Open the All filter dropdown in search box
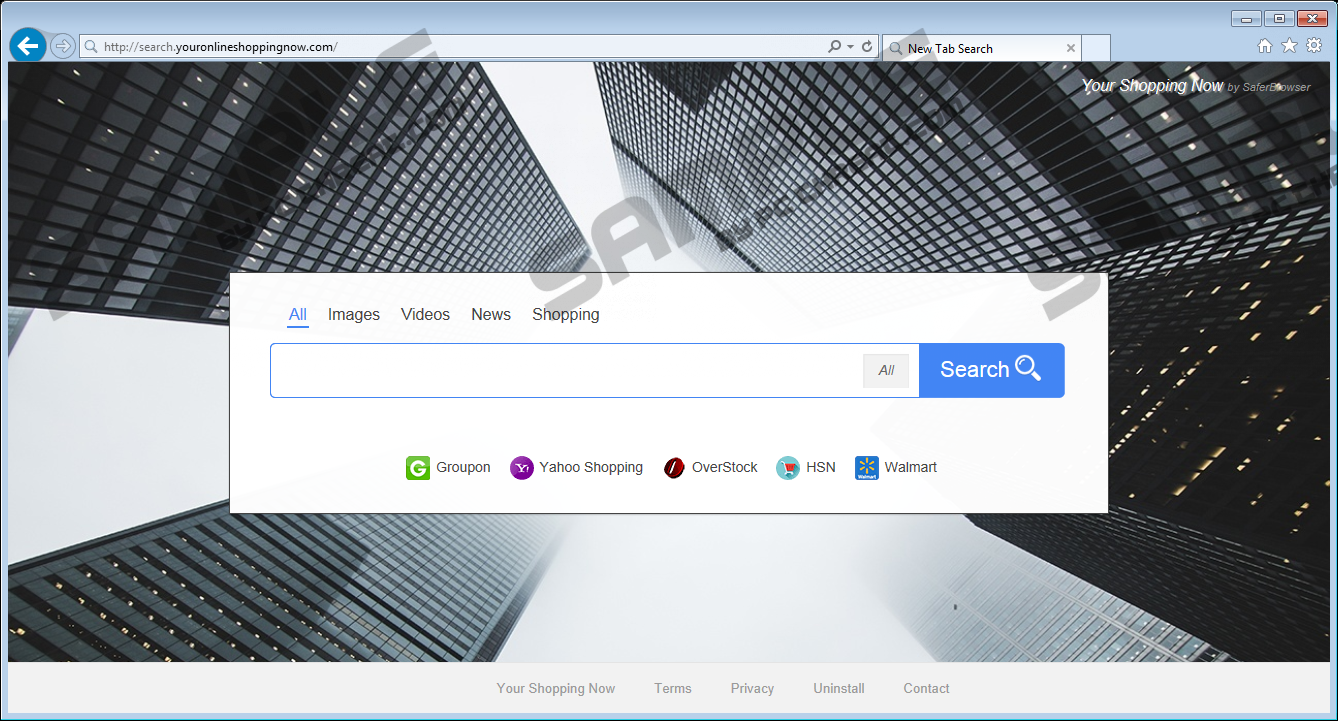 coord(886,371)
